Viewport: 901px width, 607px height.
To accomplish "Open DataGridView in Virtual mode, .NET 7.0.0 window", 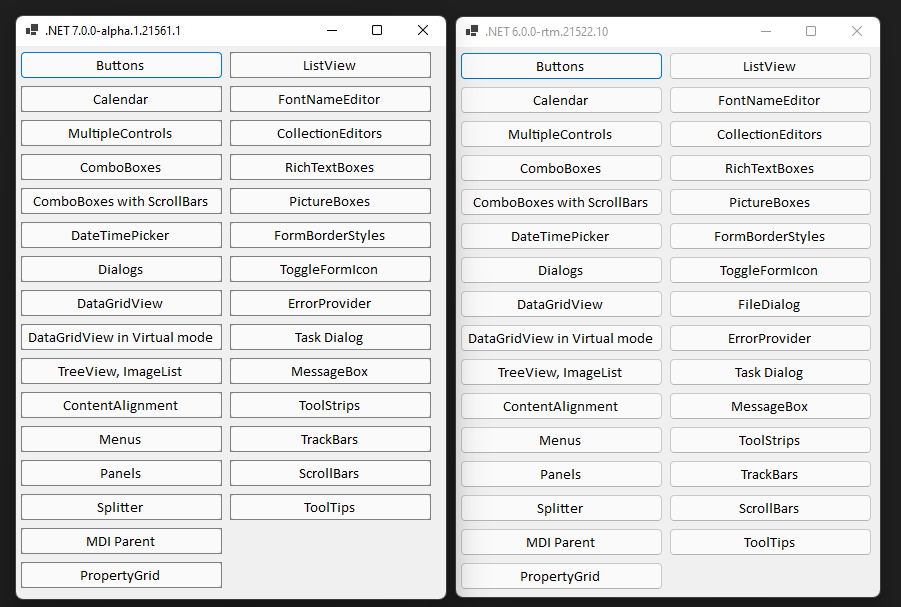I will (121, 337).
